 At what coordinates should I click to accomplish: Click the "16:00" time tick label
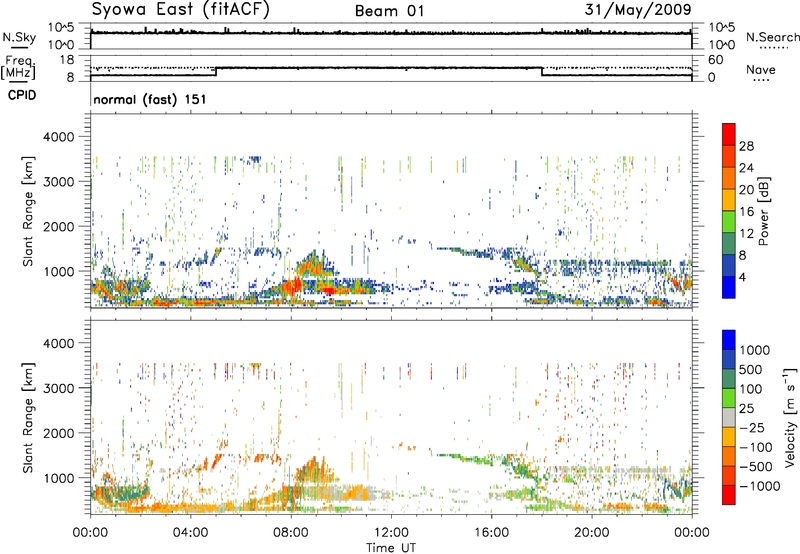coord(492,533)
